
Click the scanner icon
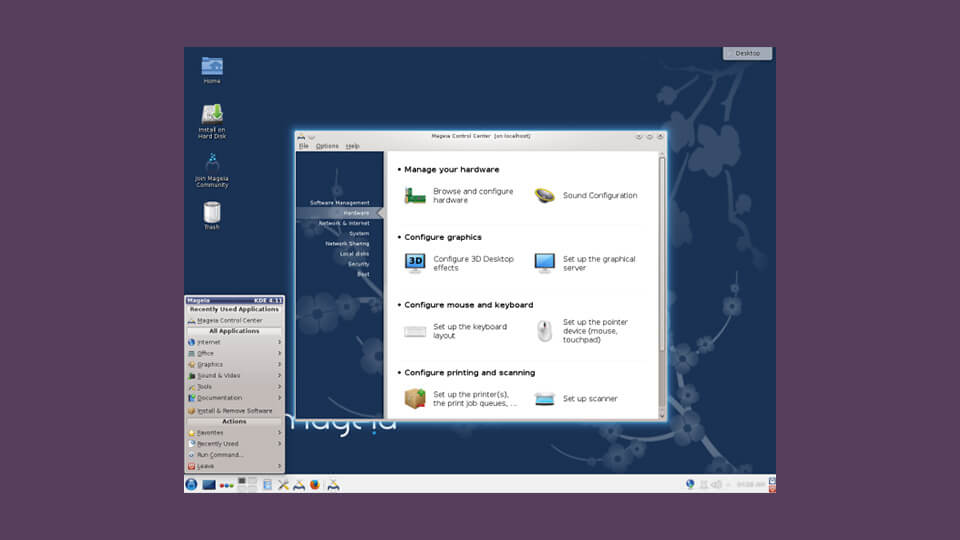point(544,399)
